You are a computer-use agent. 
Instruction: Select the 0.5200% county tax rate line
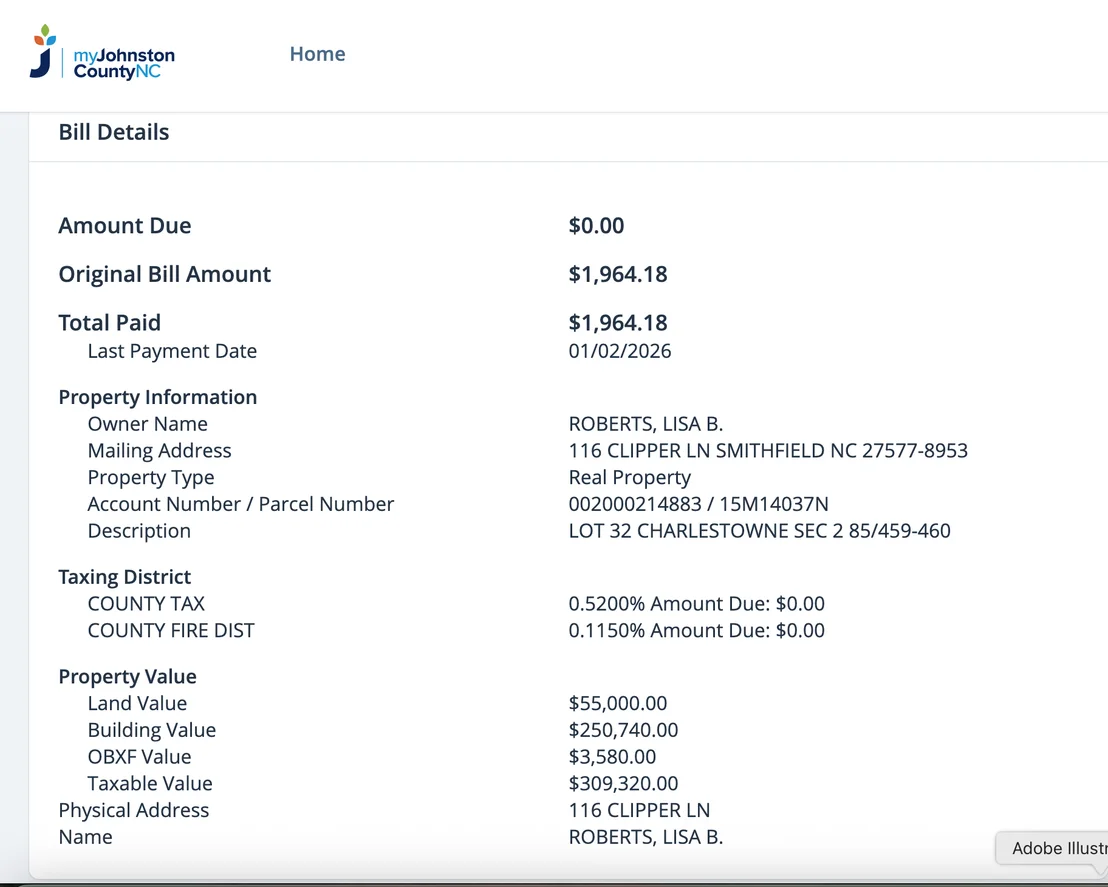coord(697,604)
